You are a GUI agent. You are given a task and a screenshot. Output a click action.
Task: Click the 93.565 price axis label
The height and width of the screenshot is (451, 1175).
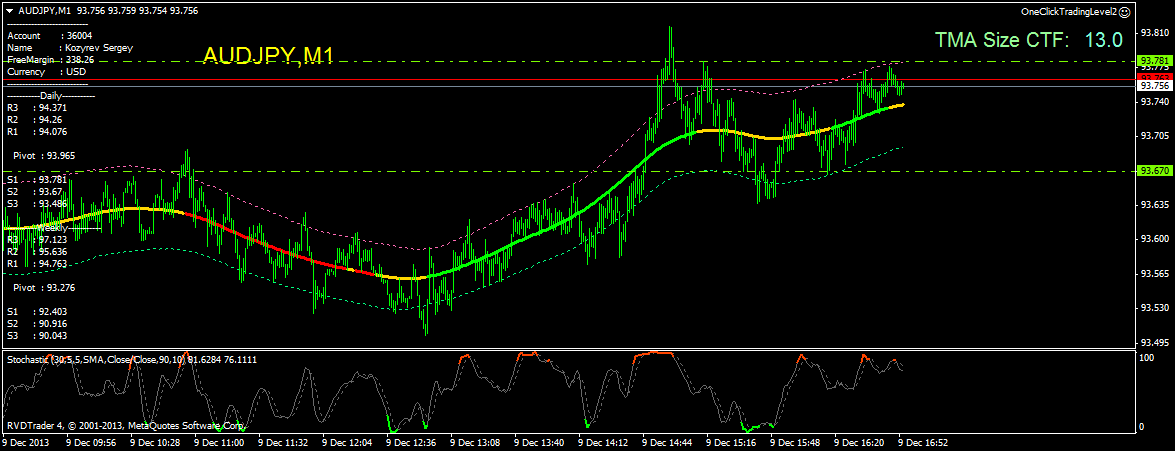pos(1154,273)
